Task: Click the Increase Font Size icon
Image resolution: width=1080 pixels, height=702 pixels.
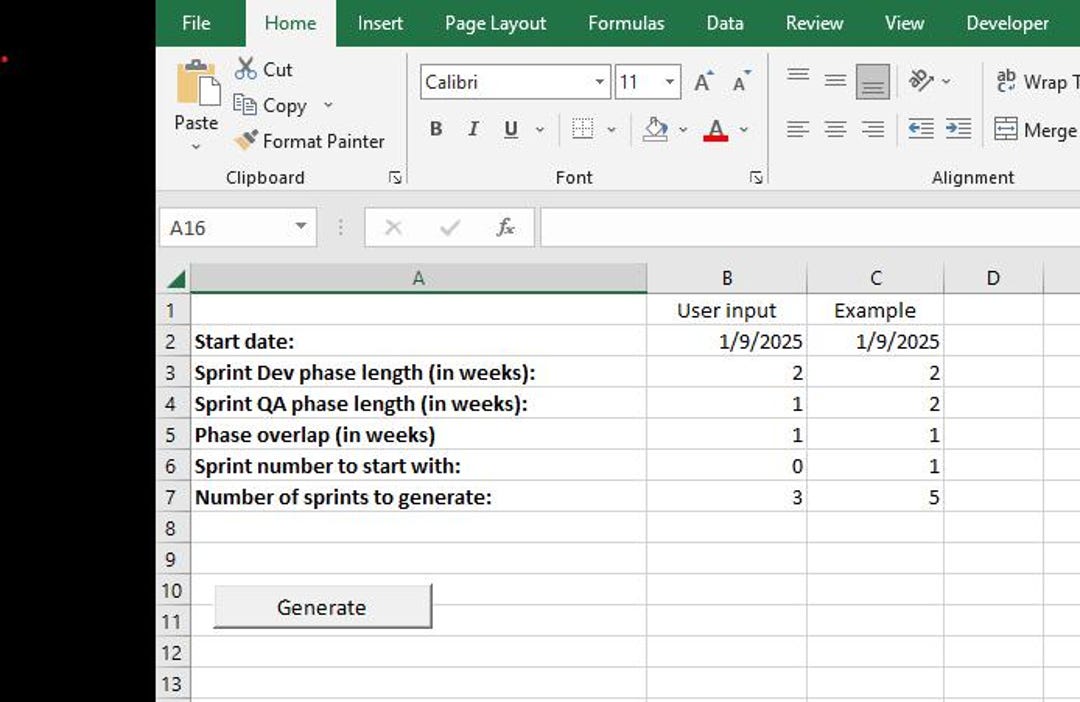Action: point(702,81)
